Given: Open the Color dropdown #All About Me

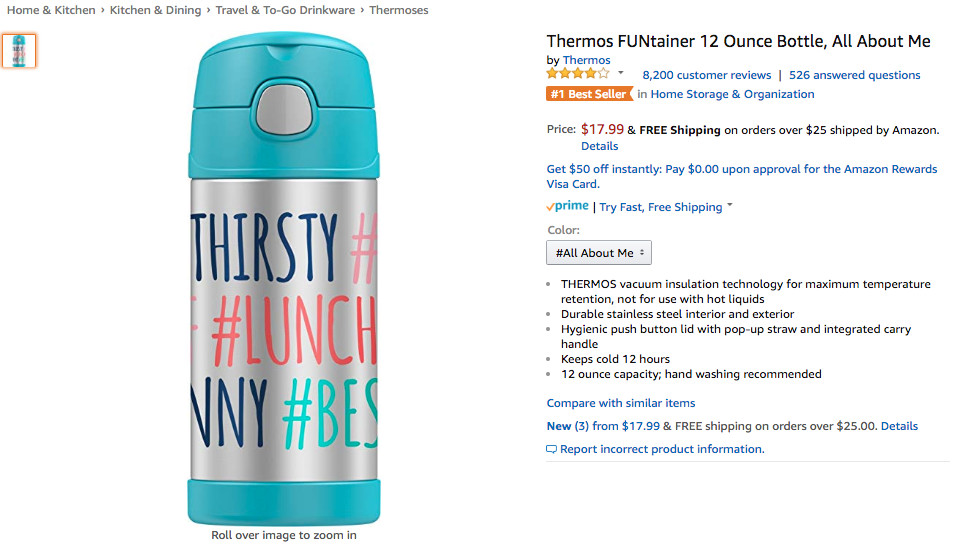Looking at the screenshot, I should [x=598, y=253].
